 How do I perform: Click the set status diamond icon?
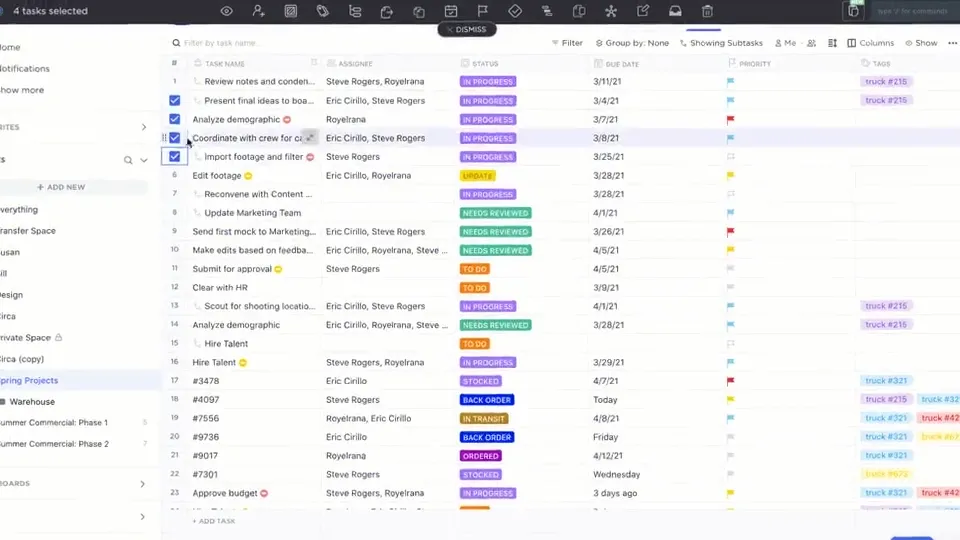click(515, 11)
